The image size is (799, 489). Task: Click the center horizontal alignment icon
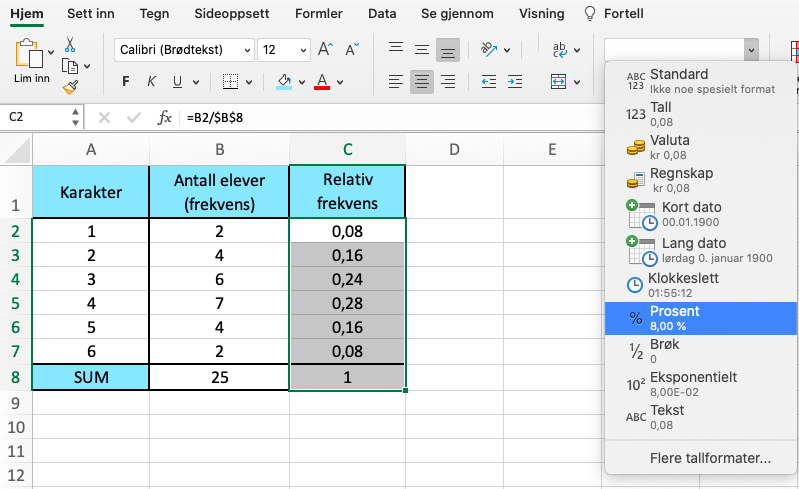tap(422, 82)
